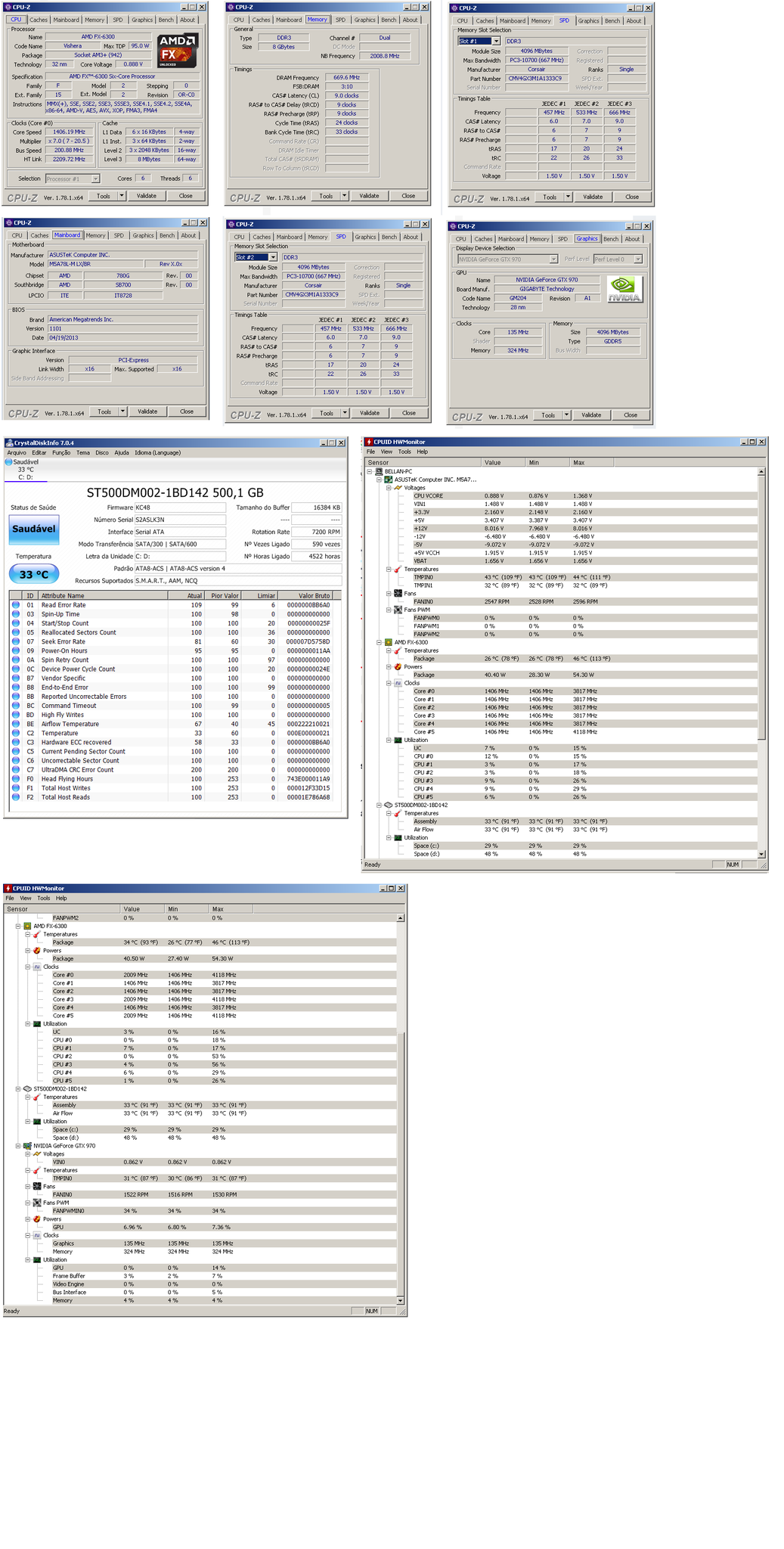Open the Tools dropdown arrow in CPU-Z CPU window
Viewport: 784px width, 1549px height.
click(122, 196)
